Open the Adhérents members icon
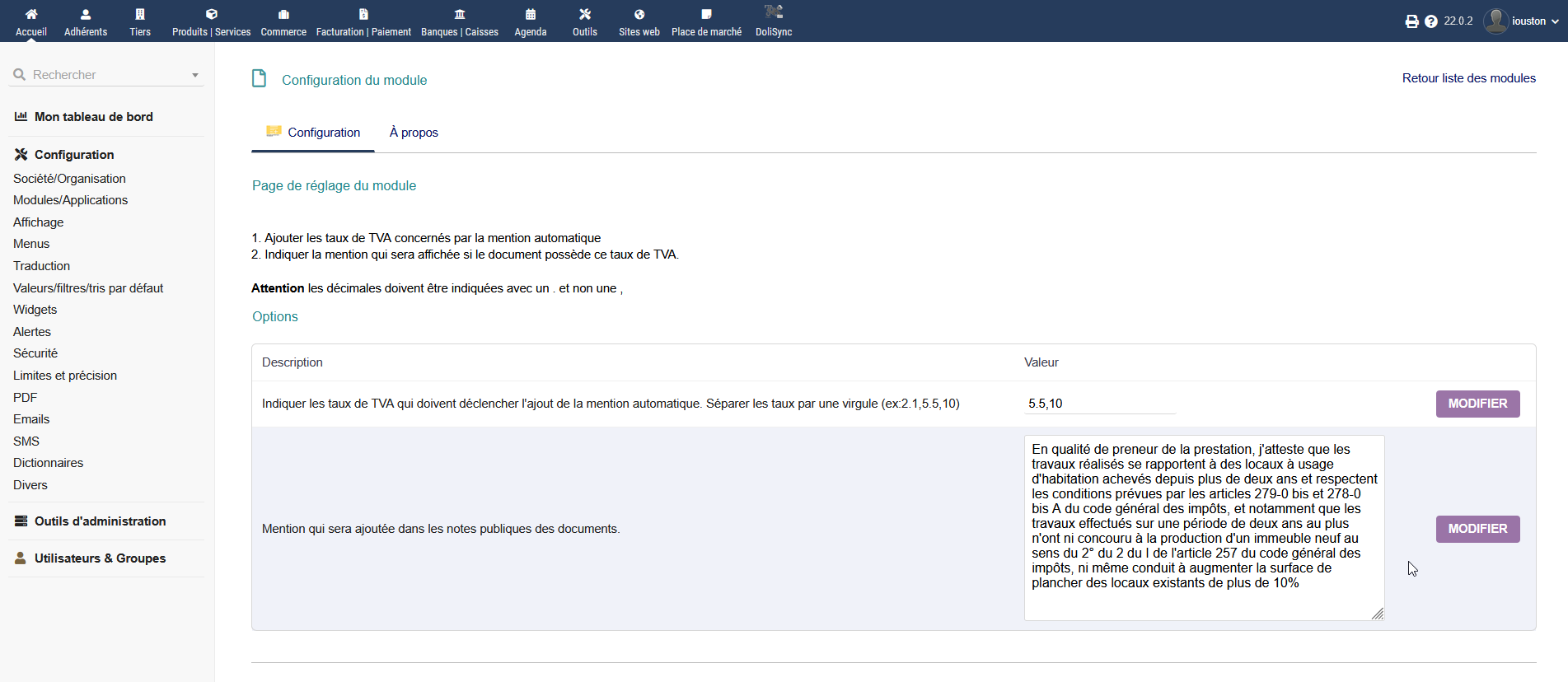The image size is (1568, 682). (x=86, y=14)
